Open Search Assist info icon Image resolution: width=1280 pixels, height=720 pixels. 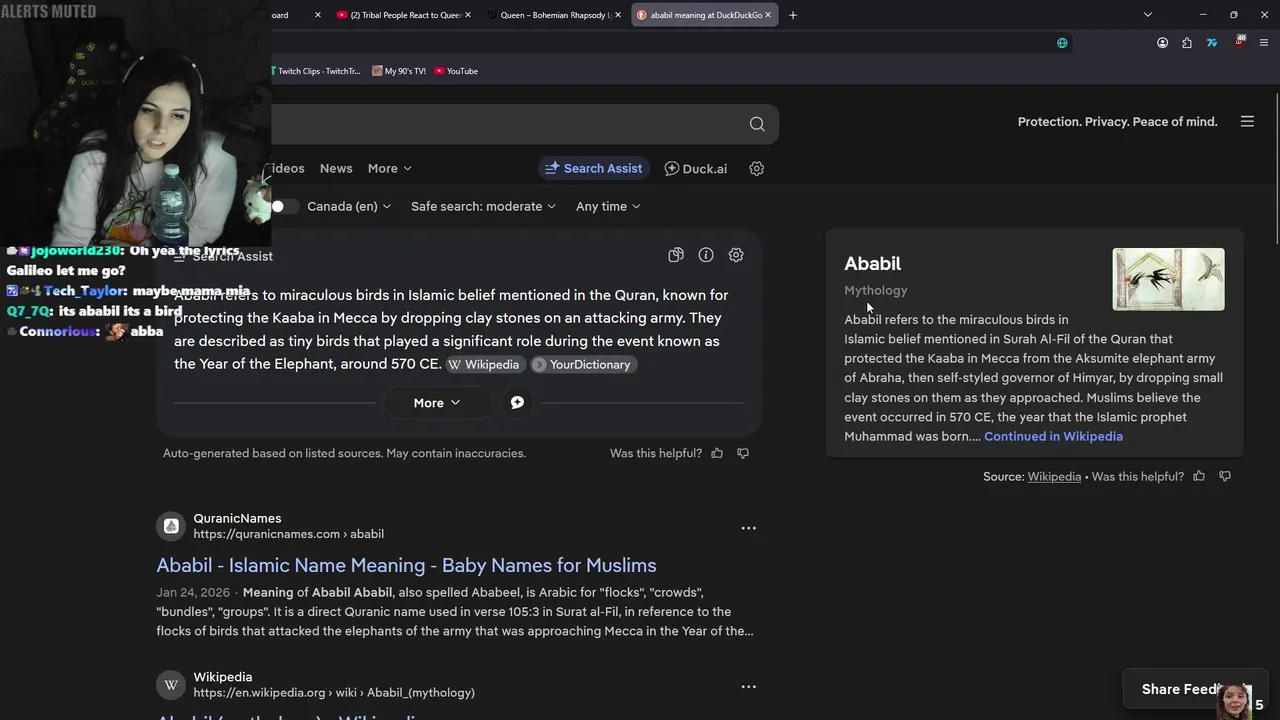(706, 255)
